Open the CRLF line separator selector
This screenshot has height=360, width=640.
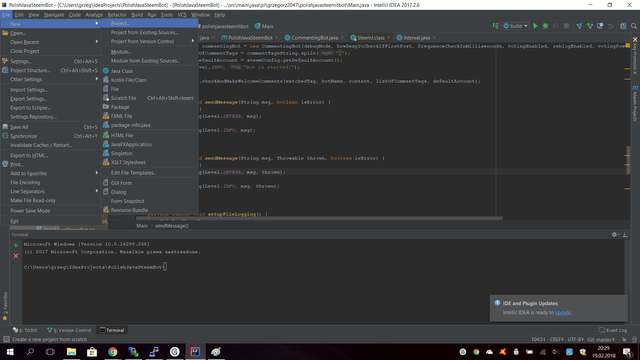[556, 339]
